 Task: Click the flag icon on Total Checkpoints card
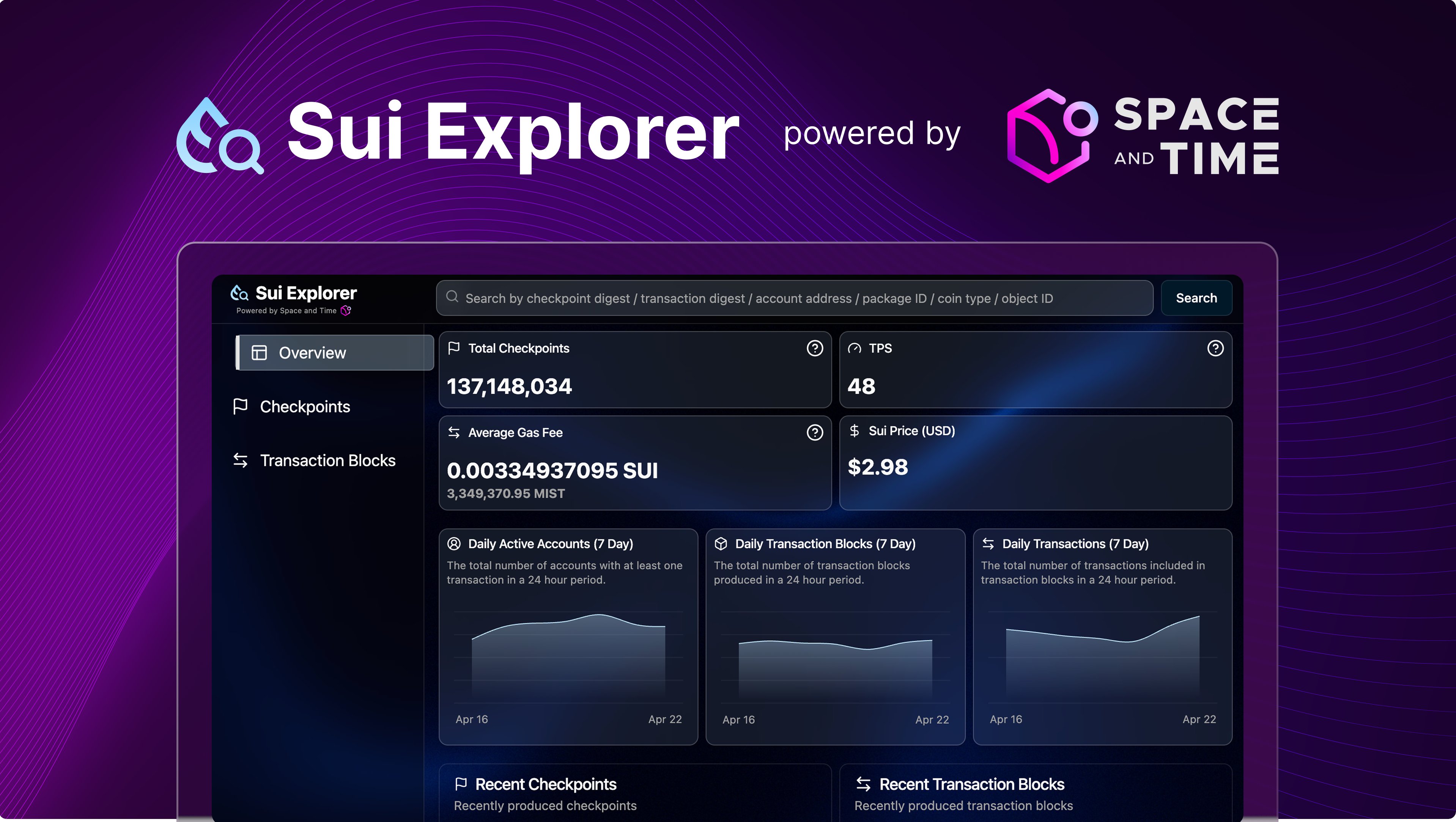[453, 348]
